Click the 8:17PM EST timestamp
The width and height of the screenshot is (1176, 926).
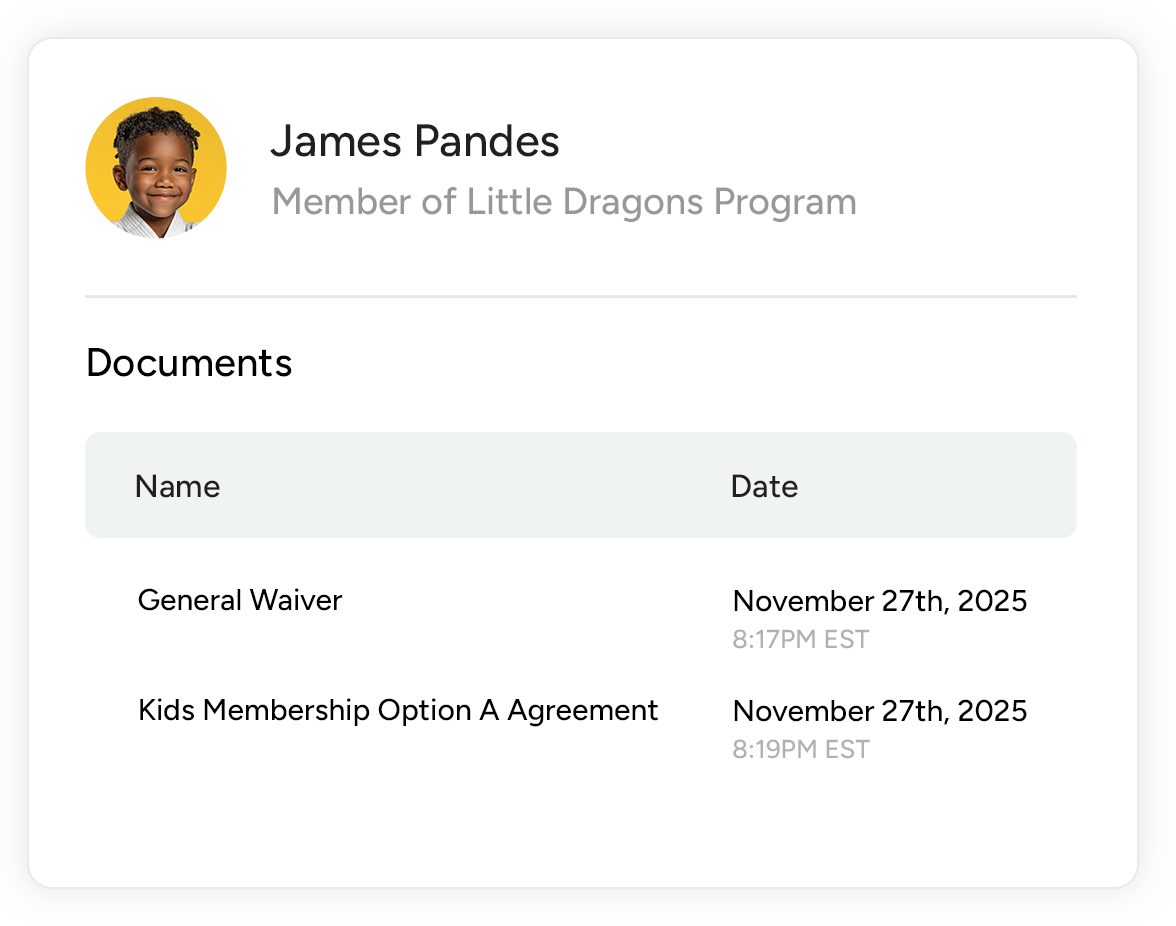tap(800, 639)
